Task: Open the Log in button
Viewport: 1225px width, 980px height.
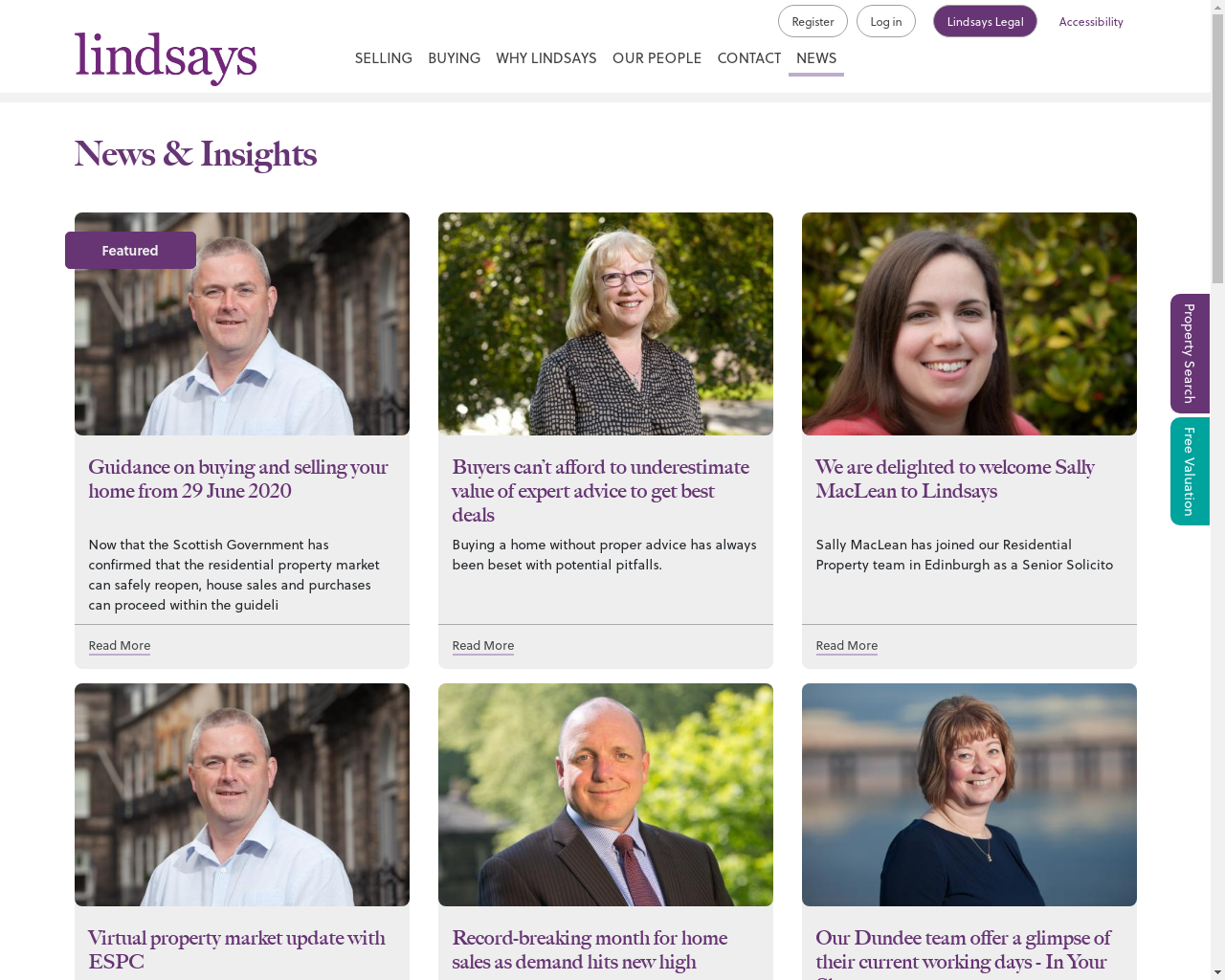Action: (885, 21)
